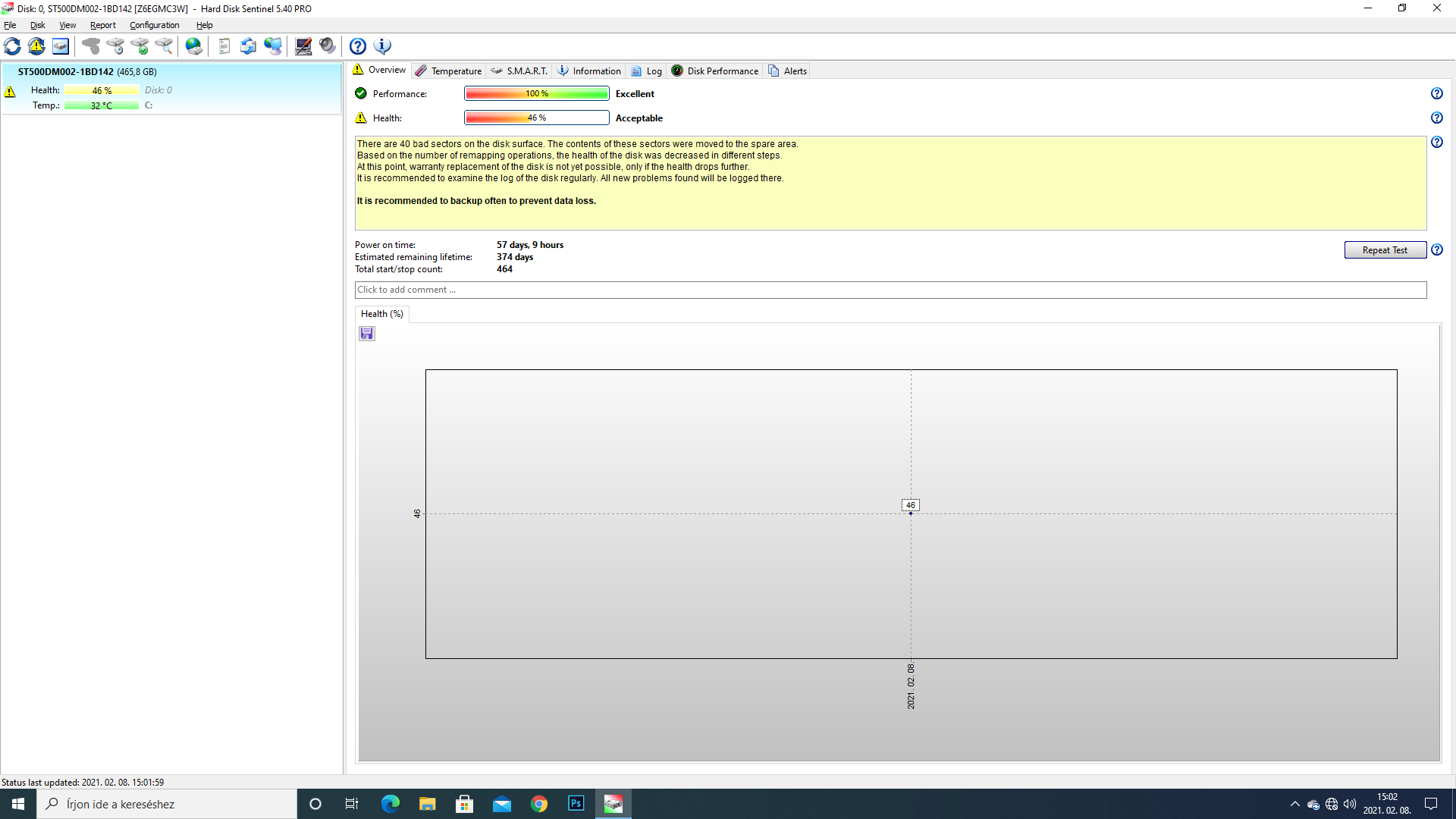Open the File menu
1456x819 pixels.
[x=10, y=25]
